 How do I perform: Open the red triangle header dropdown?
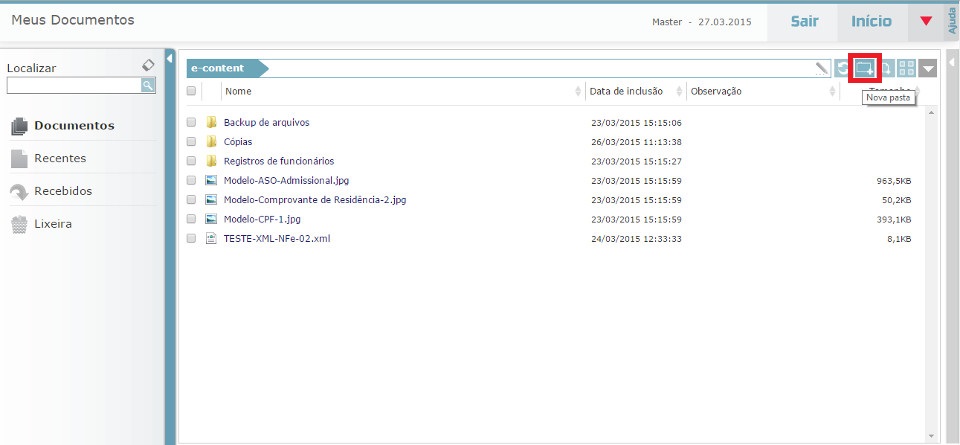pyautogui.click(x=926, y=21)
